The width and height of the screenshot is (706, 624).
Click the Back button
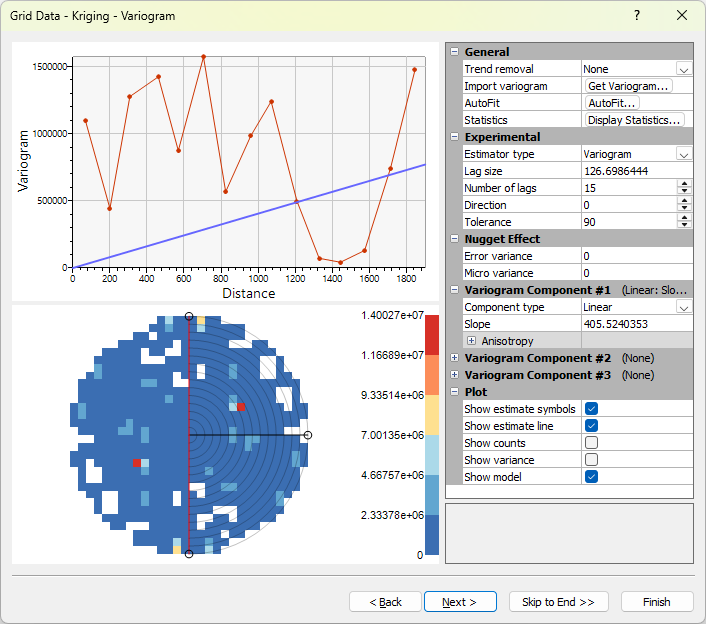click(385, 602)
